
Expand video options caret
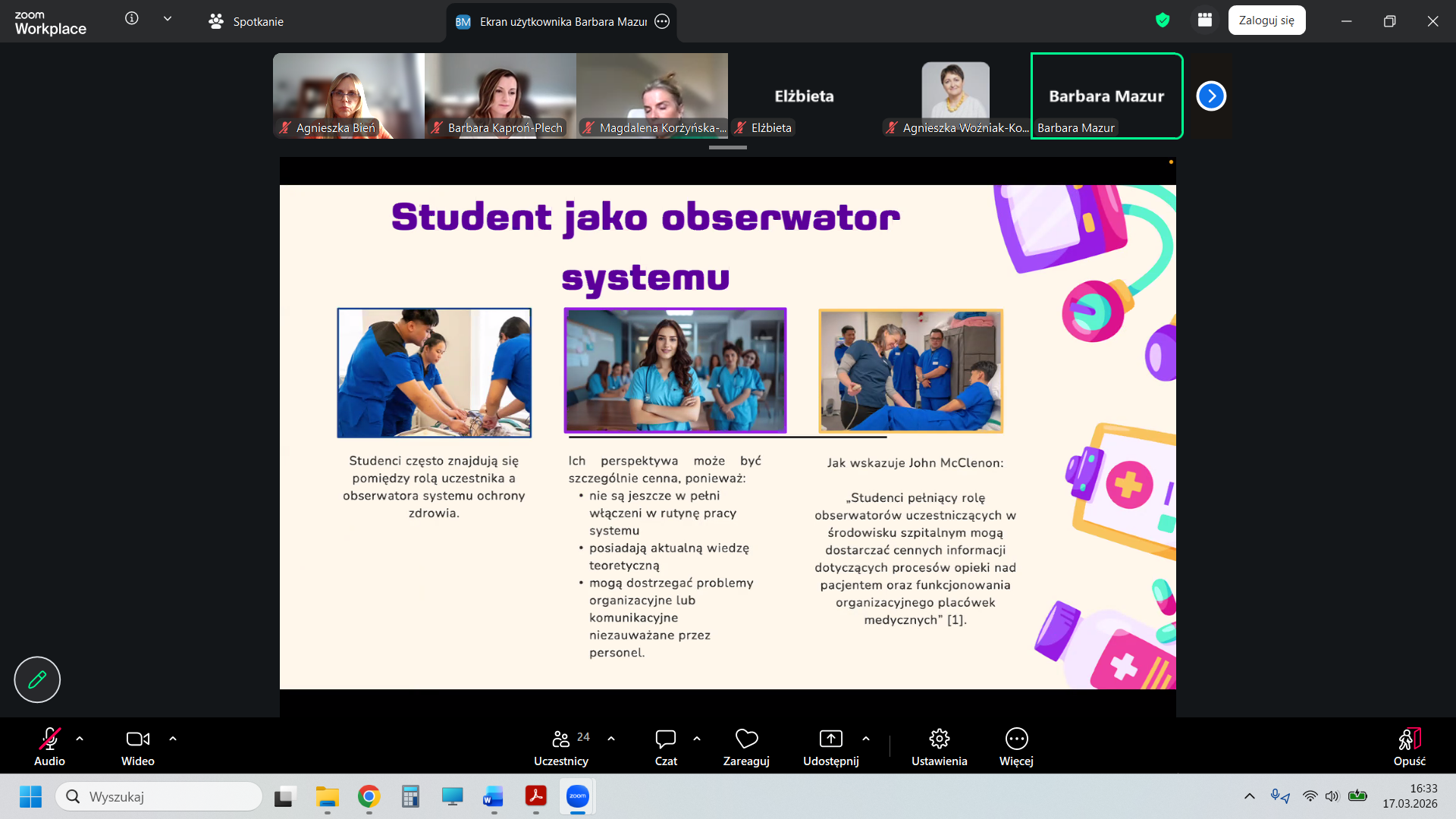click(x=173, y=739)
